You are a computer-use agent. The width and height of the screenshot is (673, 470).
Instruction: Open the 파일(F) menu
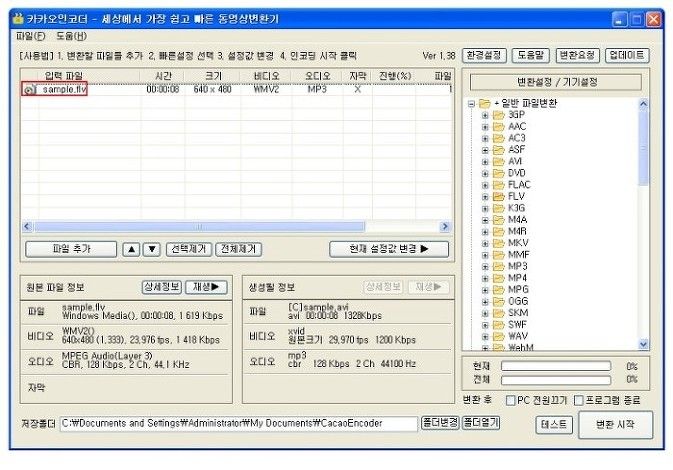tap(30, 36)
